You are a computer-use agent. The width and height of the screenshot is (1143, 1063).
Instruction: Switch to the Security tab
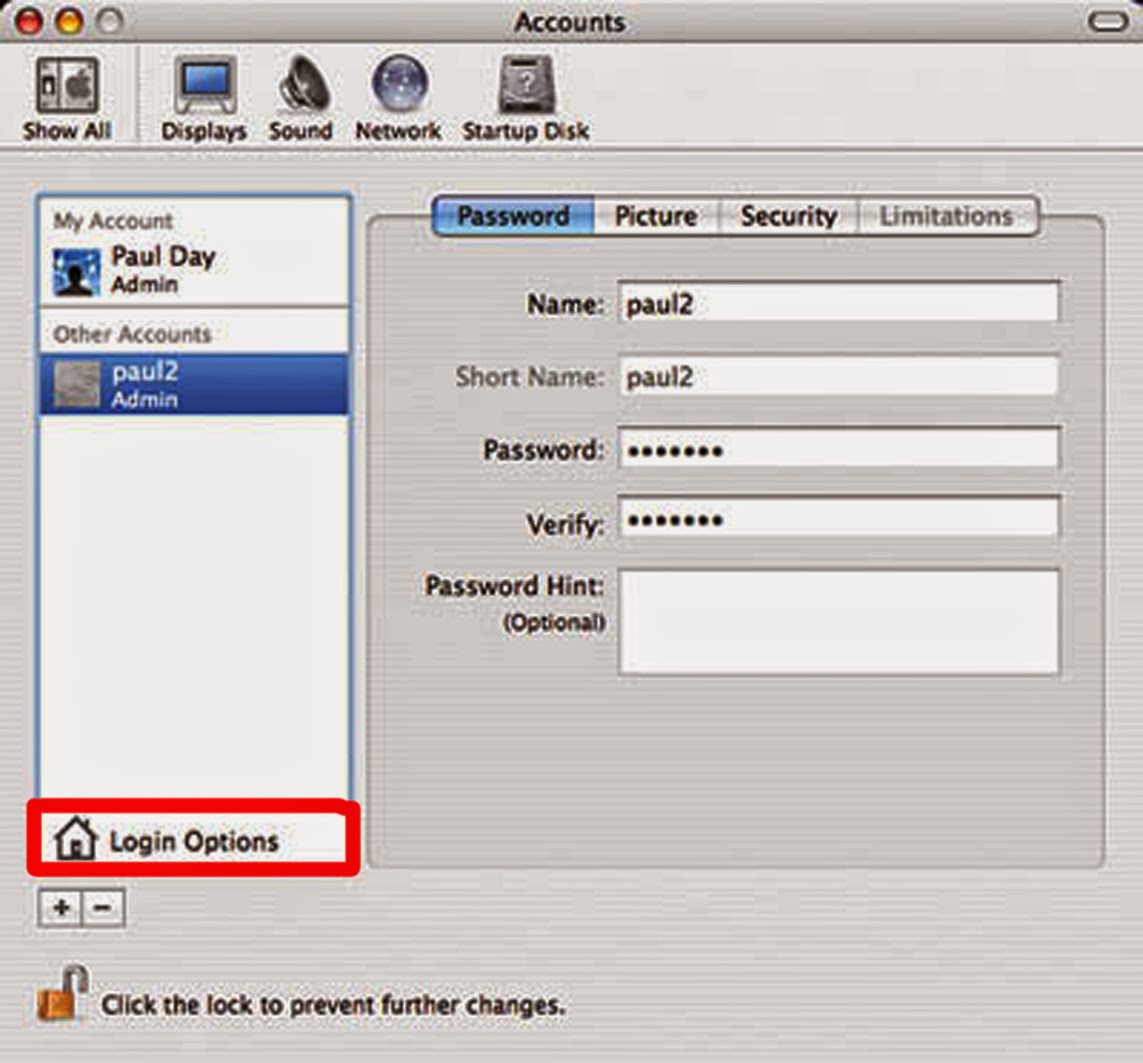tap(788, 216)
